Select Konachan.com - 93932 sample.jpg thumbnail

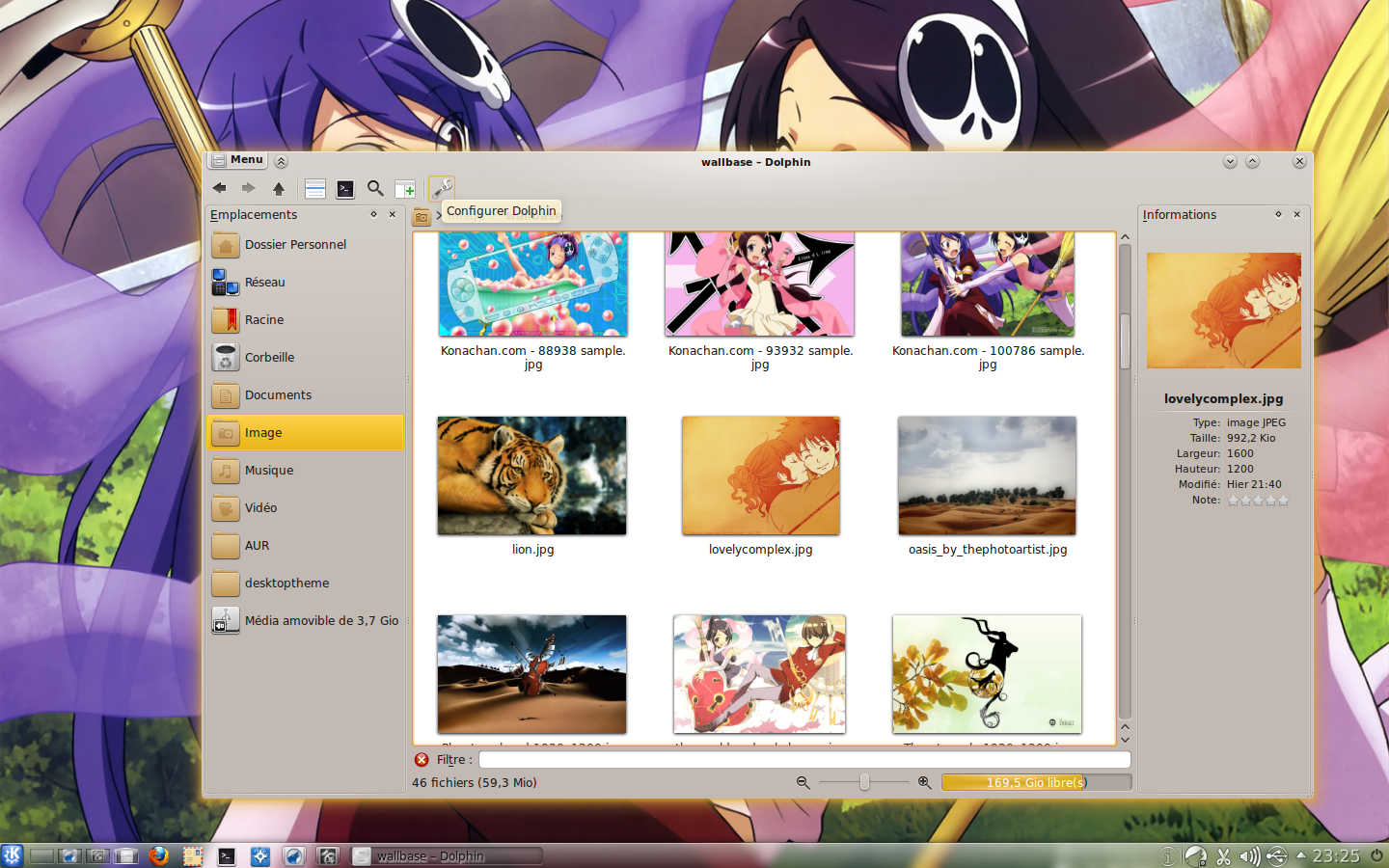pyautogui.click(x=760, y=285)
